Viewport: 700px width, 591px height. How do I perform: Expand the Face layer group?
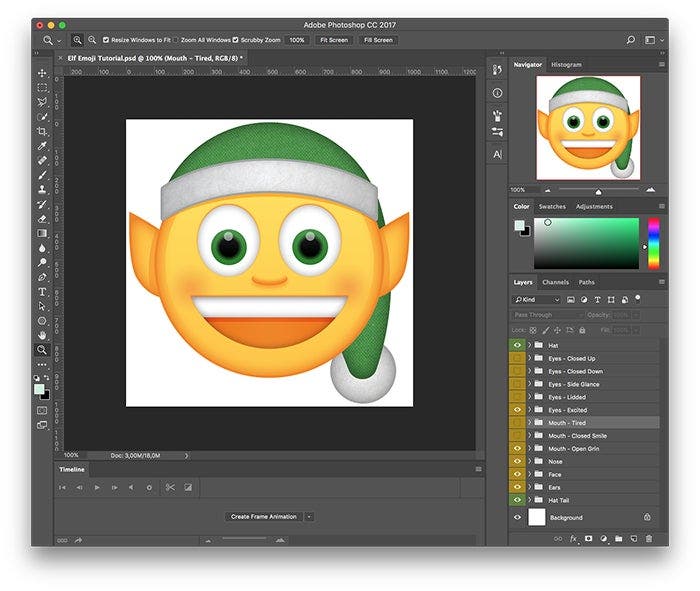[x=529, y=474]
